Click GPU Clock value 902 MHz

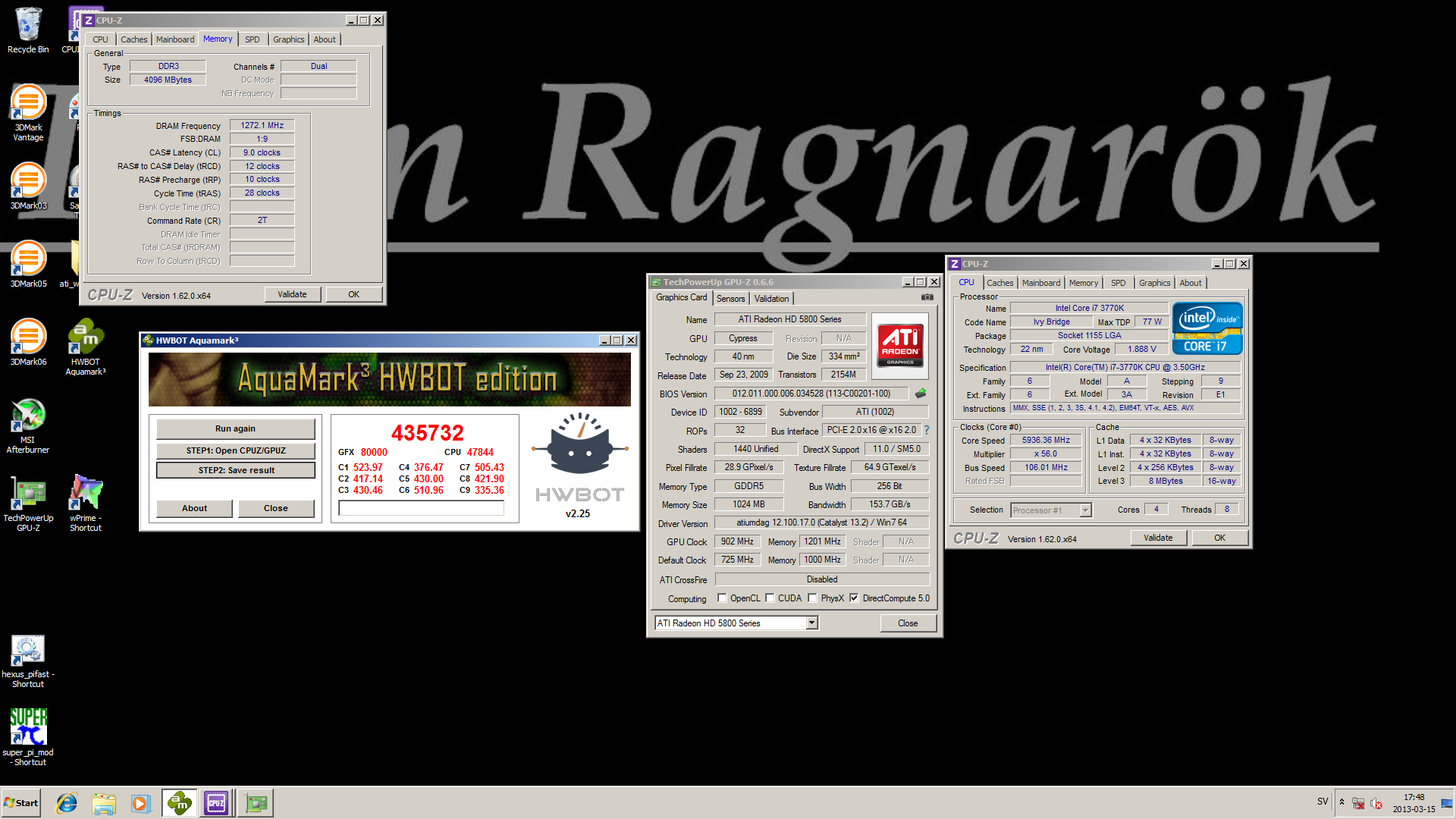737,541
